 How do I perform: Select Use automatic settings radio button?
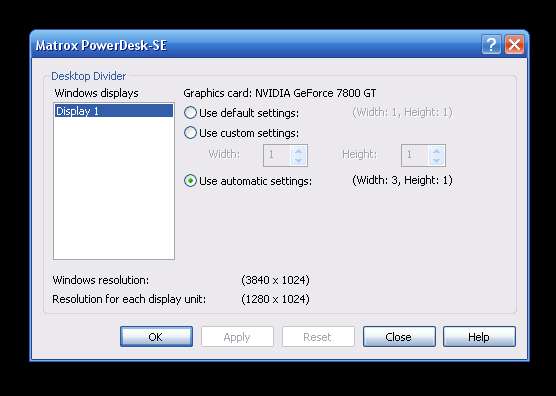tap(190, 181)
